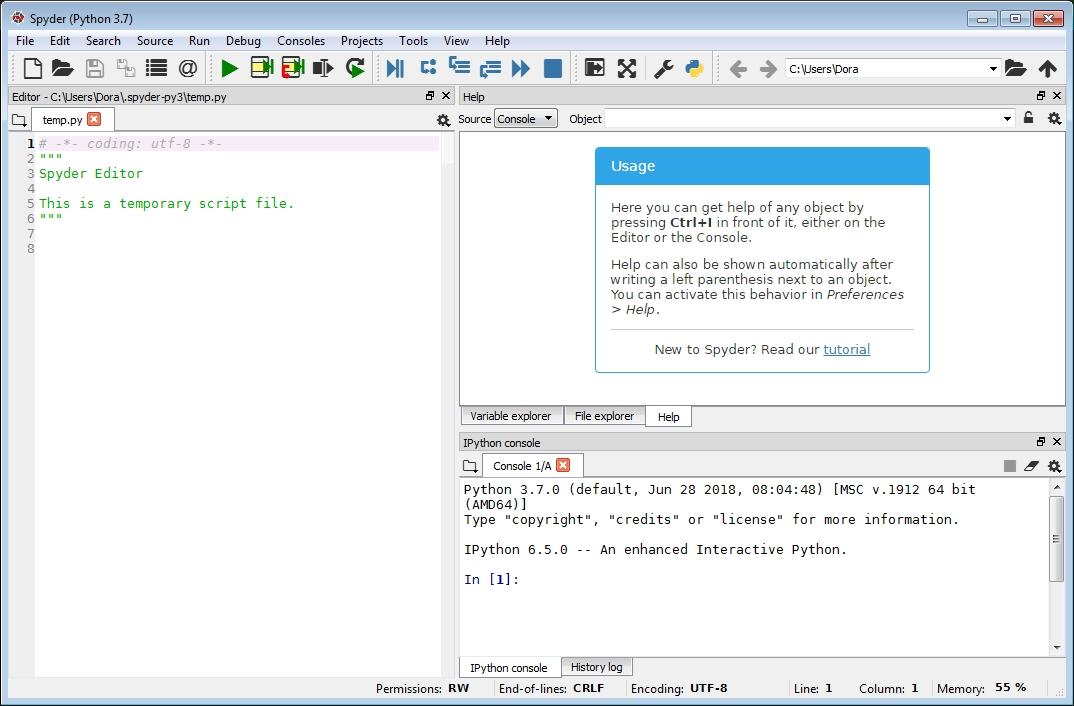Click the Step into function icon
This screenshot has height=706, width=1074.
point(459,66)
